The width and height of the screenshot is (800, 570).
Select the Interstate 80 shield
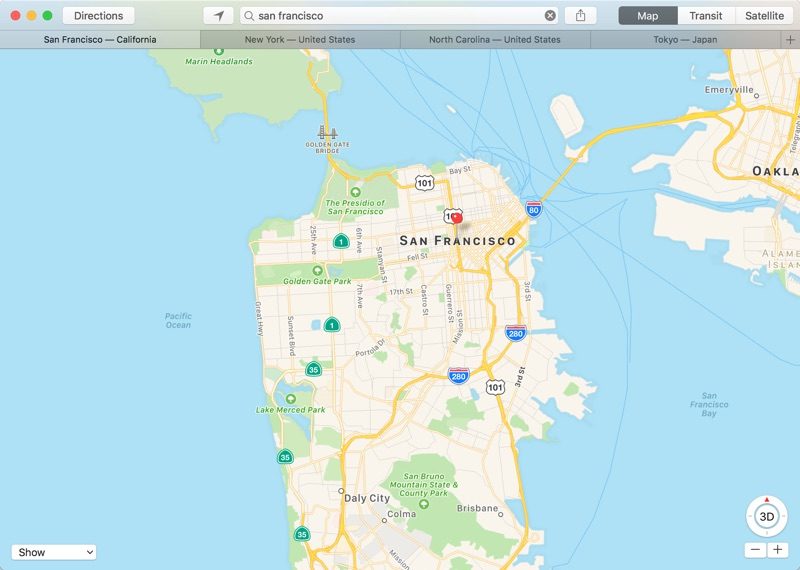[x=534, y=209]
